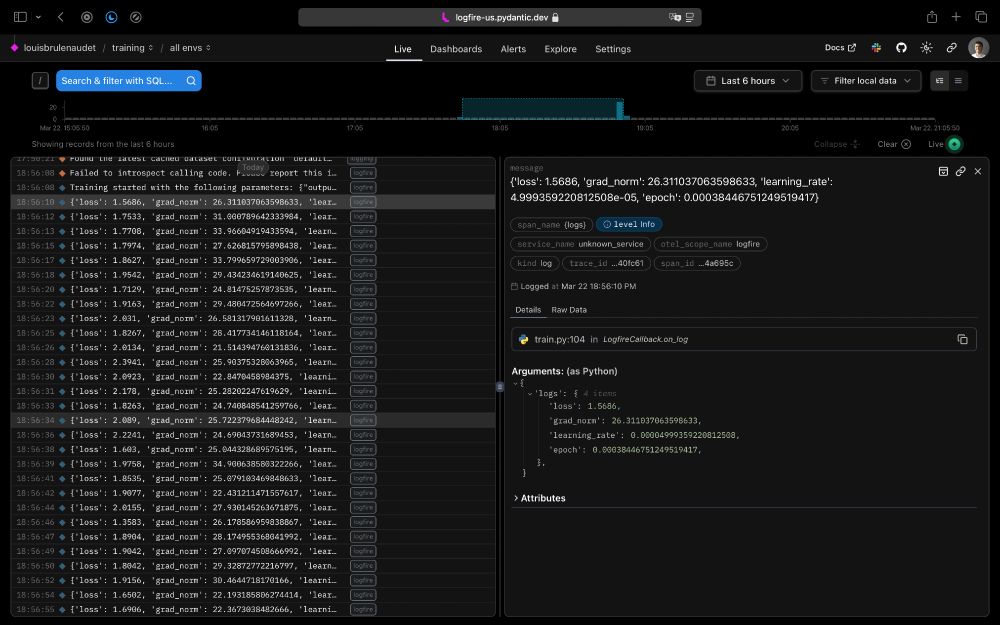Go to the Alerts tab
Viewport: 1000px width, 625px height.
pyautogui.click(x=513, y=49)
